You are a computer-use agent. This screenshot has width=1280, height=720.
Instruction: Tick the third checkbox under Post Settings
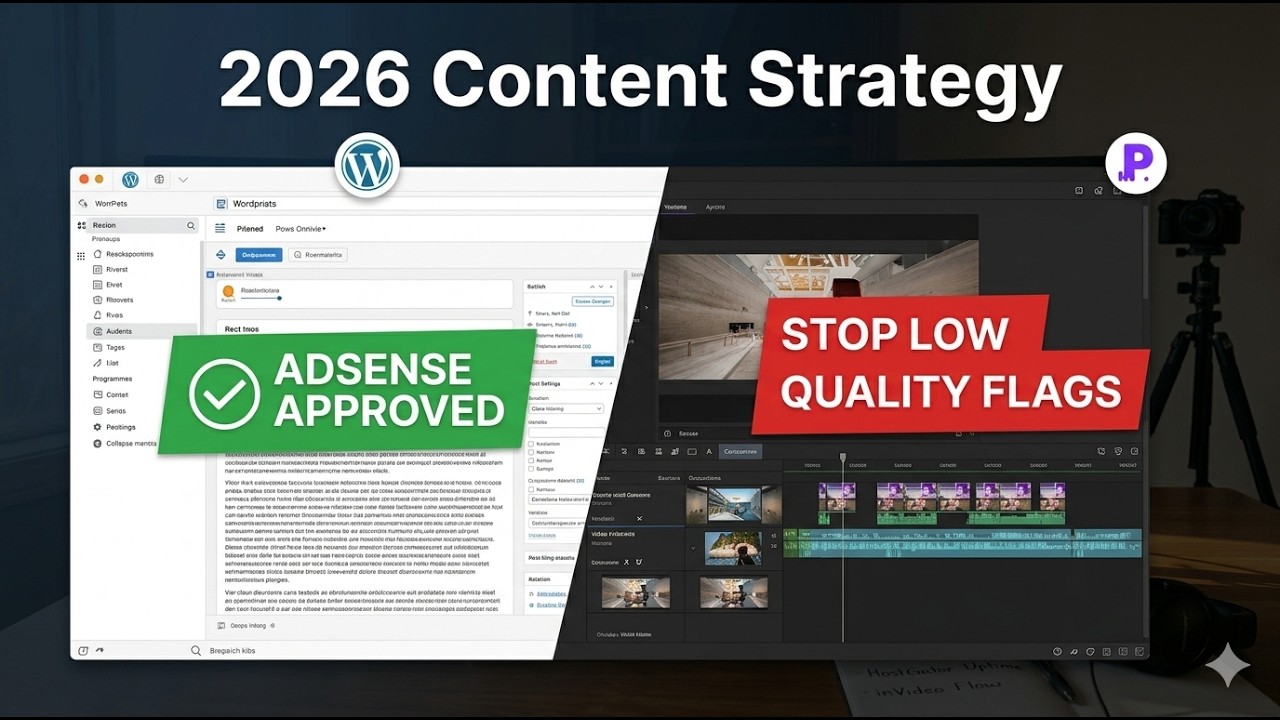530,460
